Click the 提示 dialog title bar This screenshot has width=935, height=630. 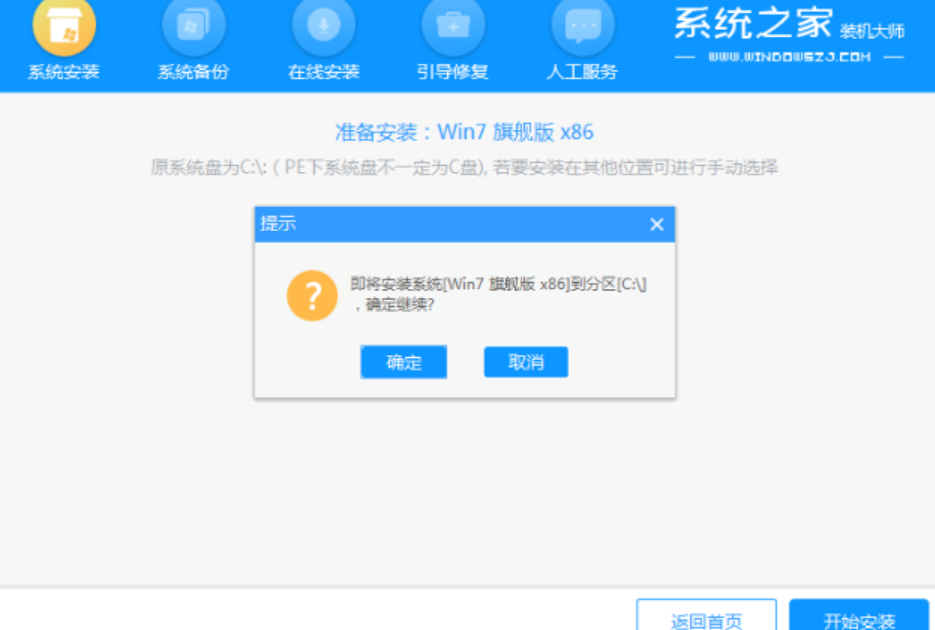465,224
